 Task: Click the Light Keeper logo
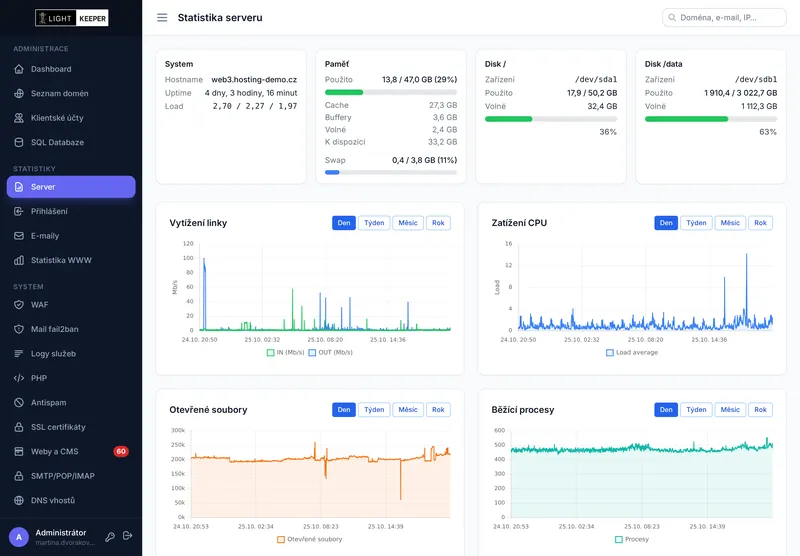pyautogui.click(x=71, y=18)
